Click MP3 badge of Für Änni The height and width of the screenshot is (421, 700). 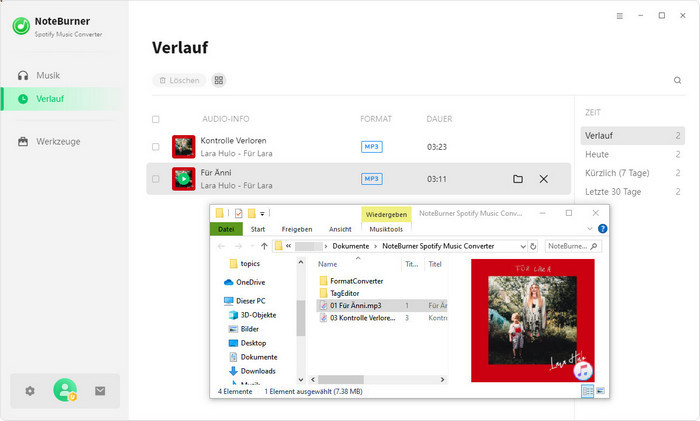(x=371, y=179)
